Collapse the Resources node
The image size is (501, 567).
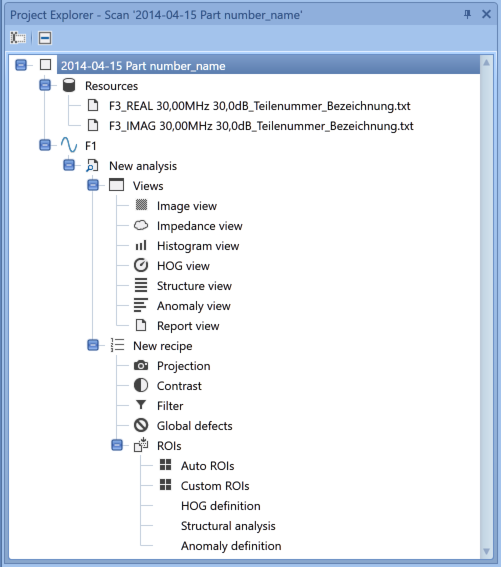[x=45, y=85]
